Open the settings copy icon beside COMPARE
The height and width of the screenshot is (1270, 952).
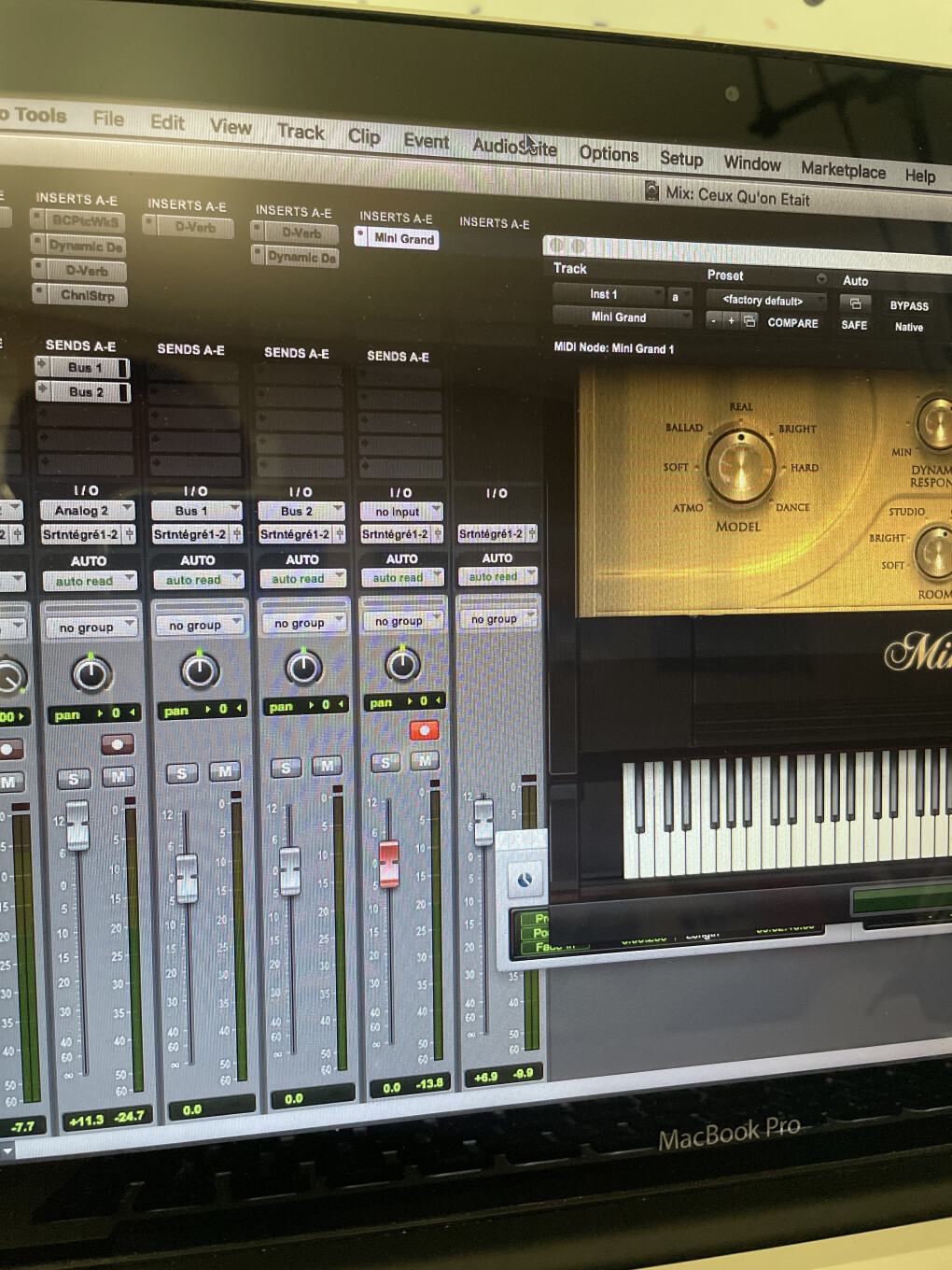tap(749, 321)
